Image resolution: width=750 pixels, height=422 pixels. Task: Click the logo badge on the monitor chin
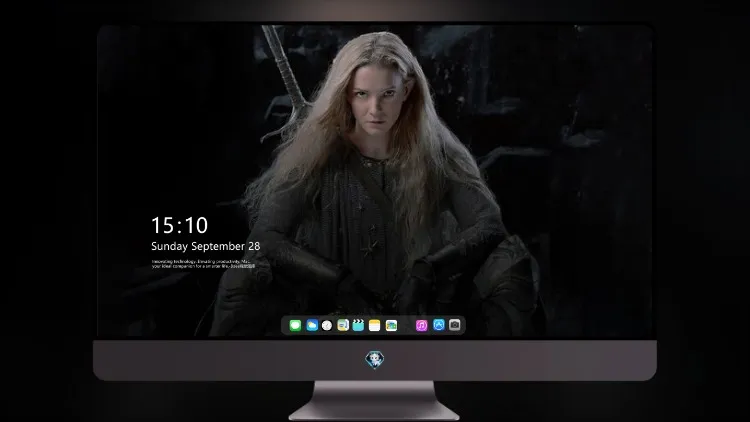tap(375, 360)
